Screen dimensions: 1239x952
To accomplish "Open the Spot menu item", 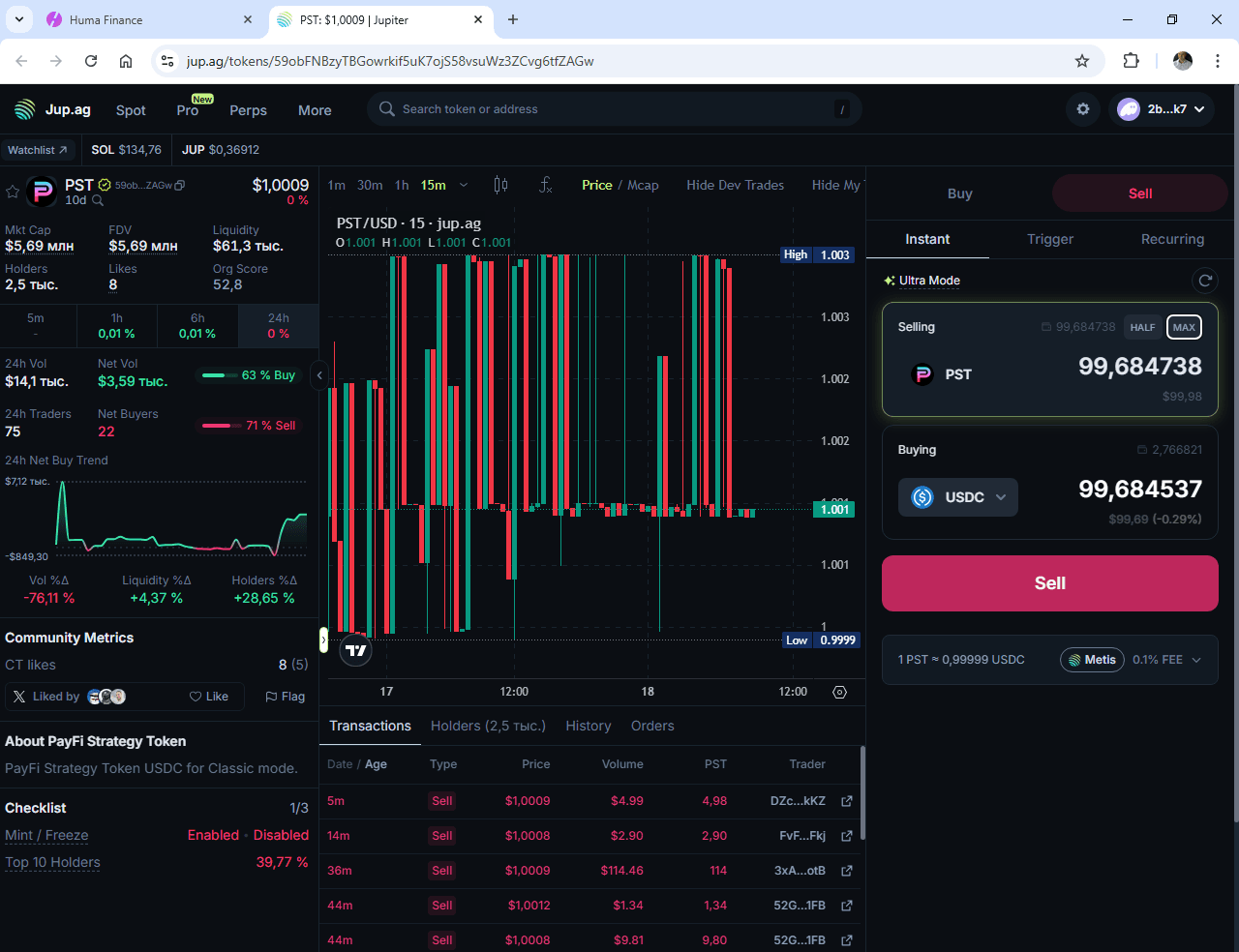I will [x=131, y=110].
